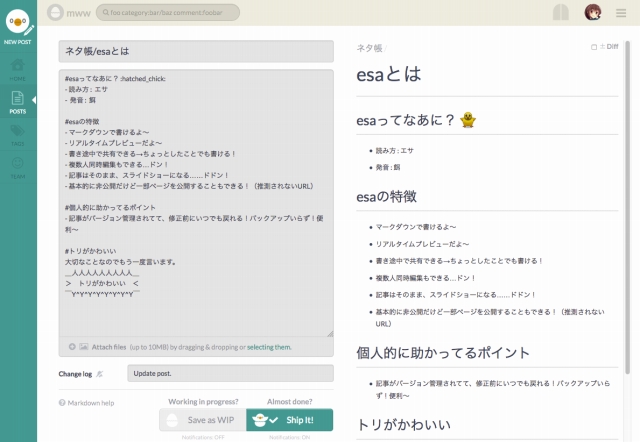Open file picker via 'selecting them' link

[x=269, y=347]
